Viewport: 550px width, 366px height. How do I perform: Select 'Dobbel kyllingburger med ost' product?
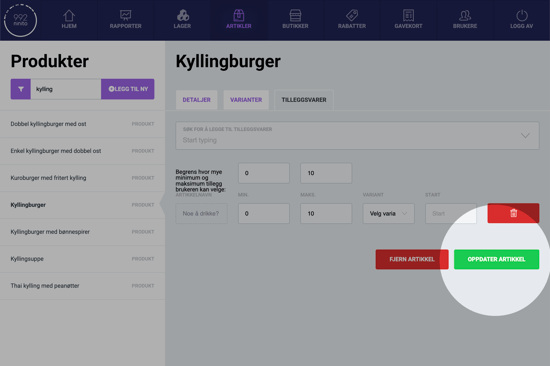coord(82,124)
